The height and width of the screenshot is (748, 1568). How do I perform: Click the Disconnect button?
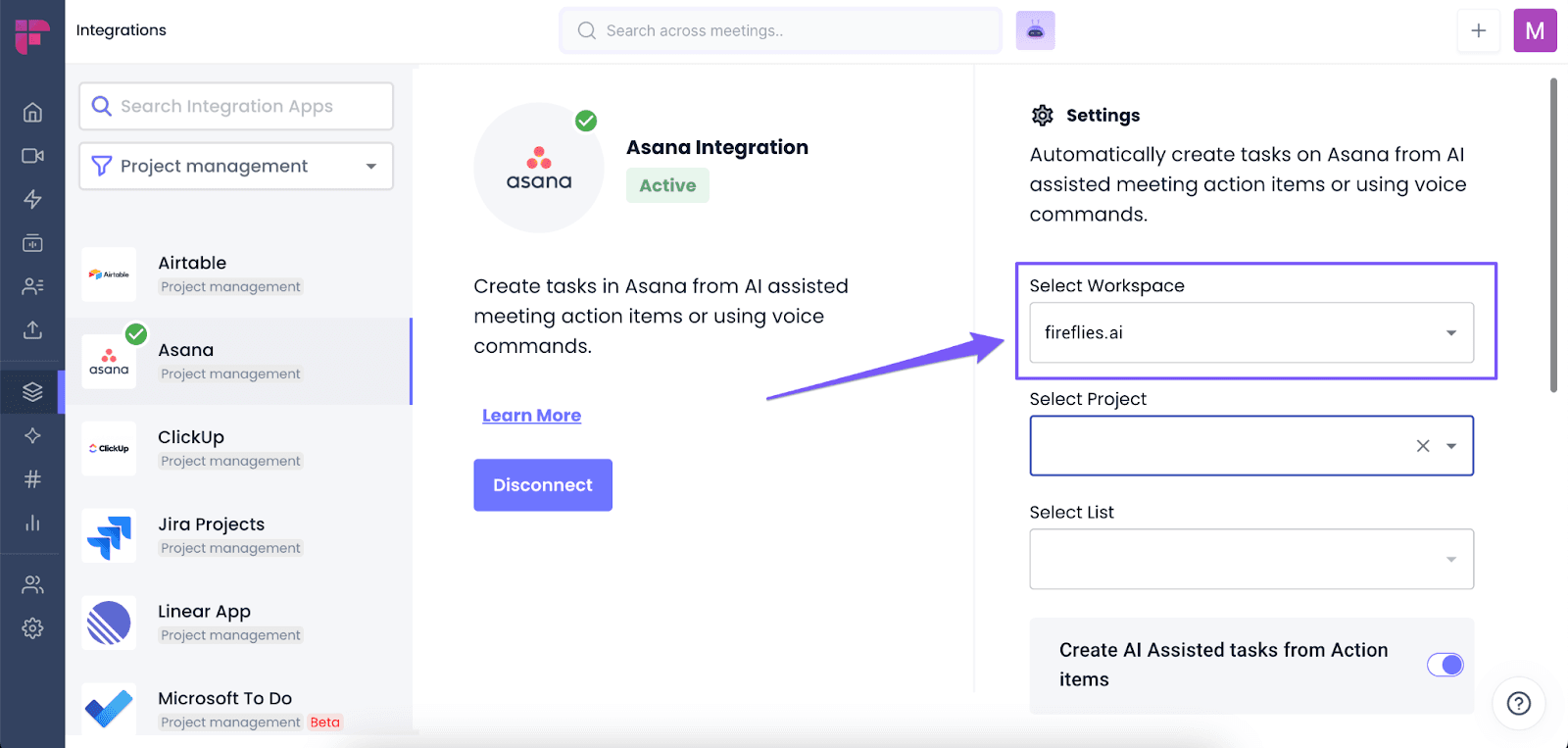[x=543, y=485]
